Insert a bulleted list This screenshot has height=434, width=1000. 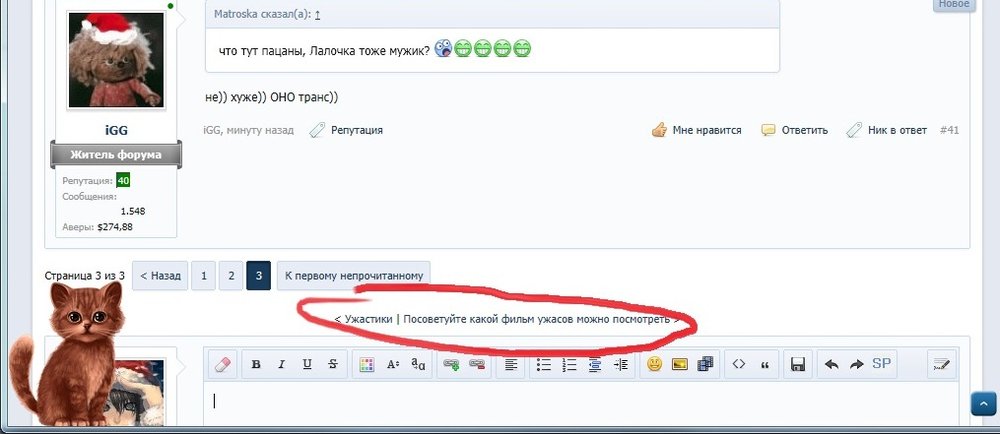pyautogui.click(x=544, y=364)
